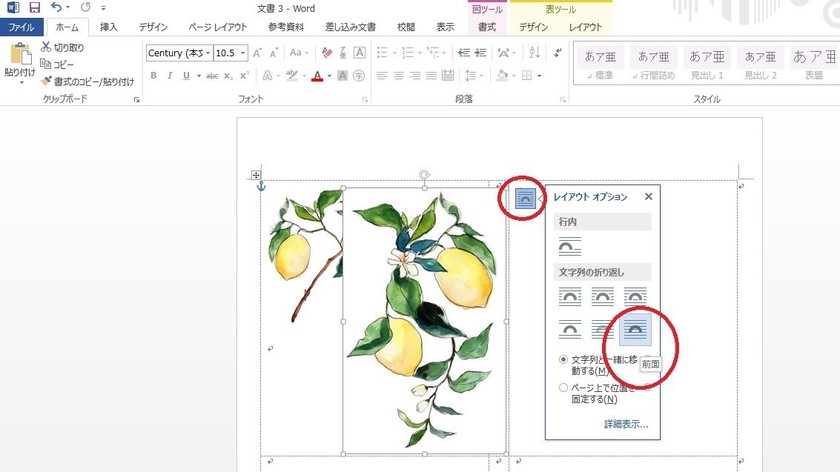Open phonetic guide (ruby) tool
Image resolution: width=840 pixels, height=472 pixels.
pos(343,53)
